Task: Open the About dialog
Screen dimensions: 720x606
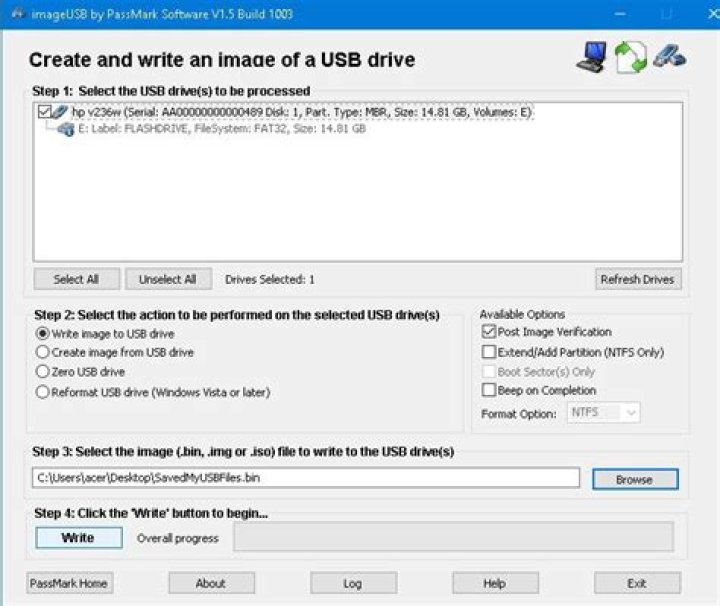Action: (x=211, y=583)
